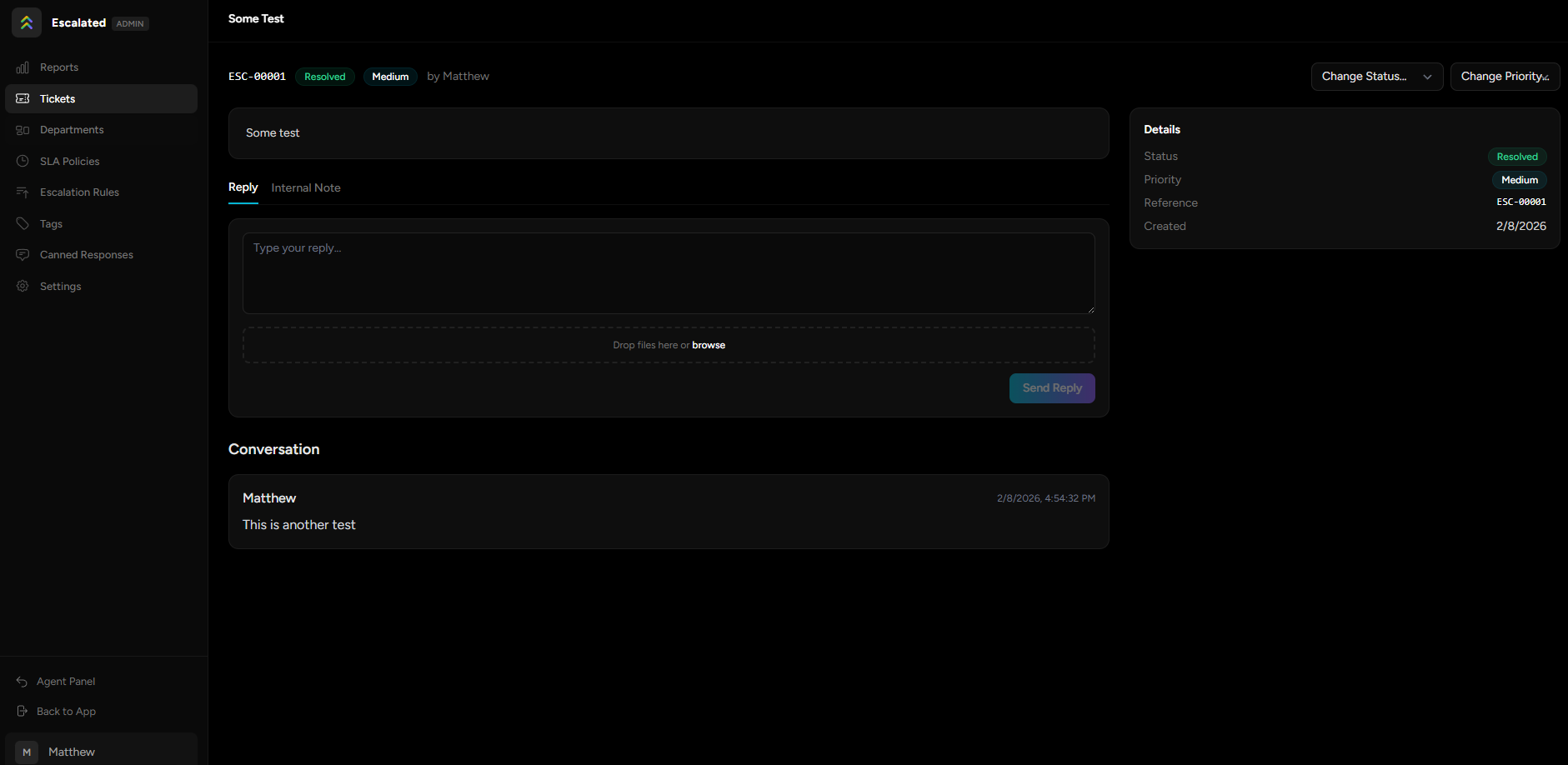Image resolution: width=1568 pixels, height=765 pixels.
Task: Select the Tags sidebar icon
Action: click(x=23, y=223)
